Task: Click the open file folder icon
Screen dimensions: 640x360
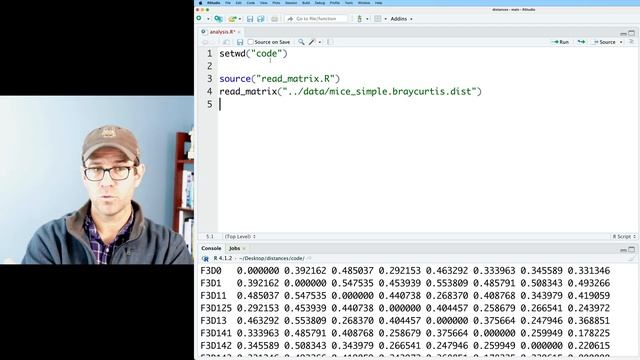Action: click(232, 19)
